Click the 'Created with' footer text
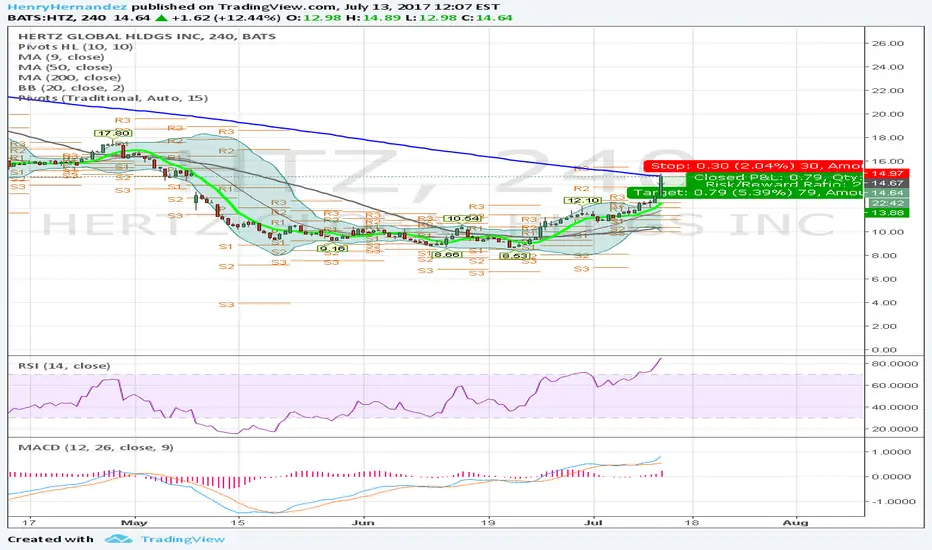 [x=51, y=539]
